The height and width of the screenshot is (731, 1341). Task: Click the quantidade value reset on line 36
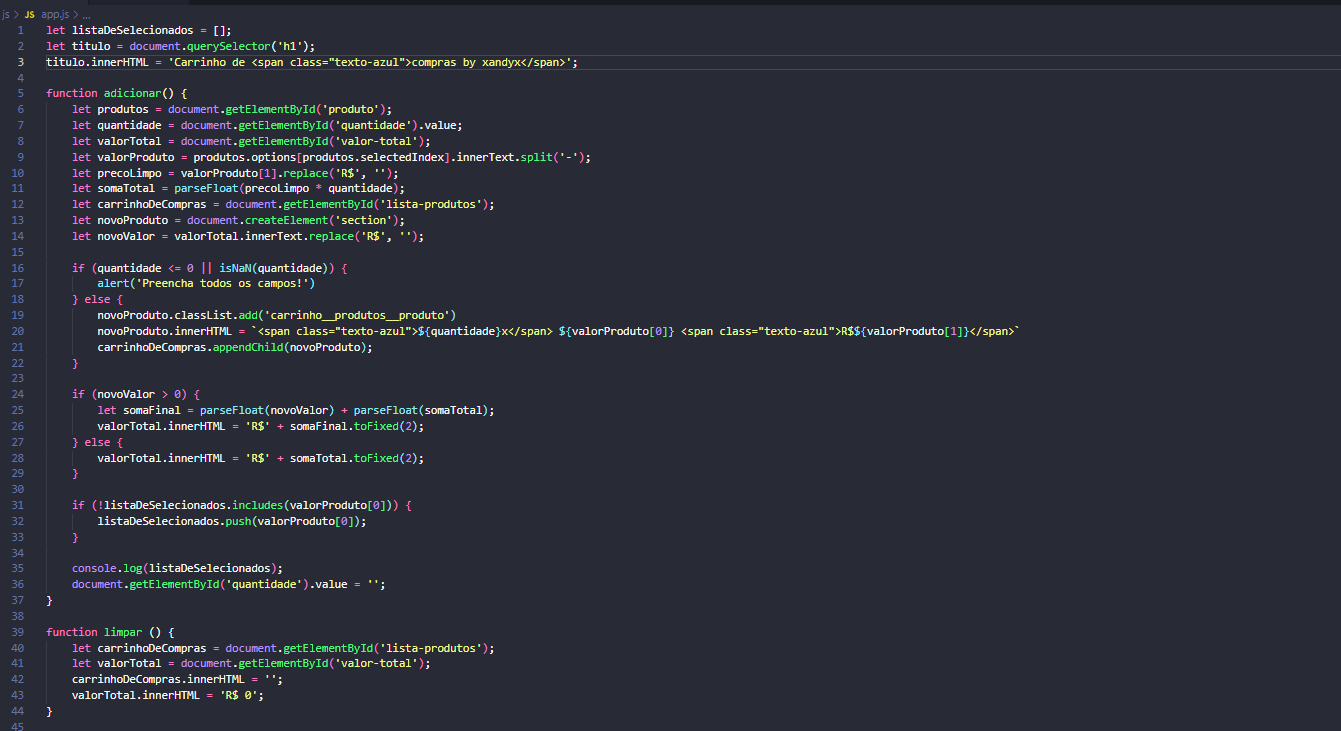tap(228, 584)
